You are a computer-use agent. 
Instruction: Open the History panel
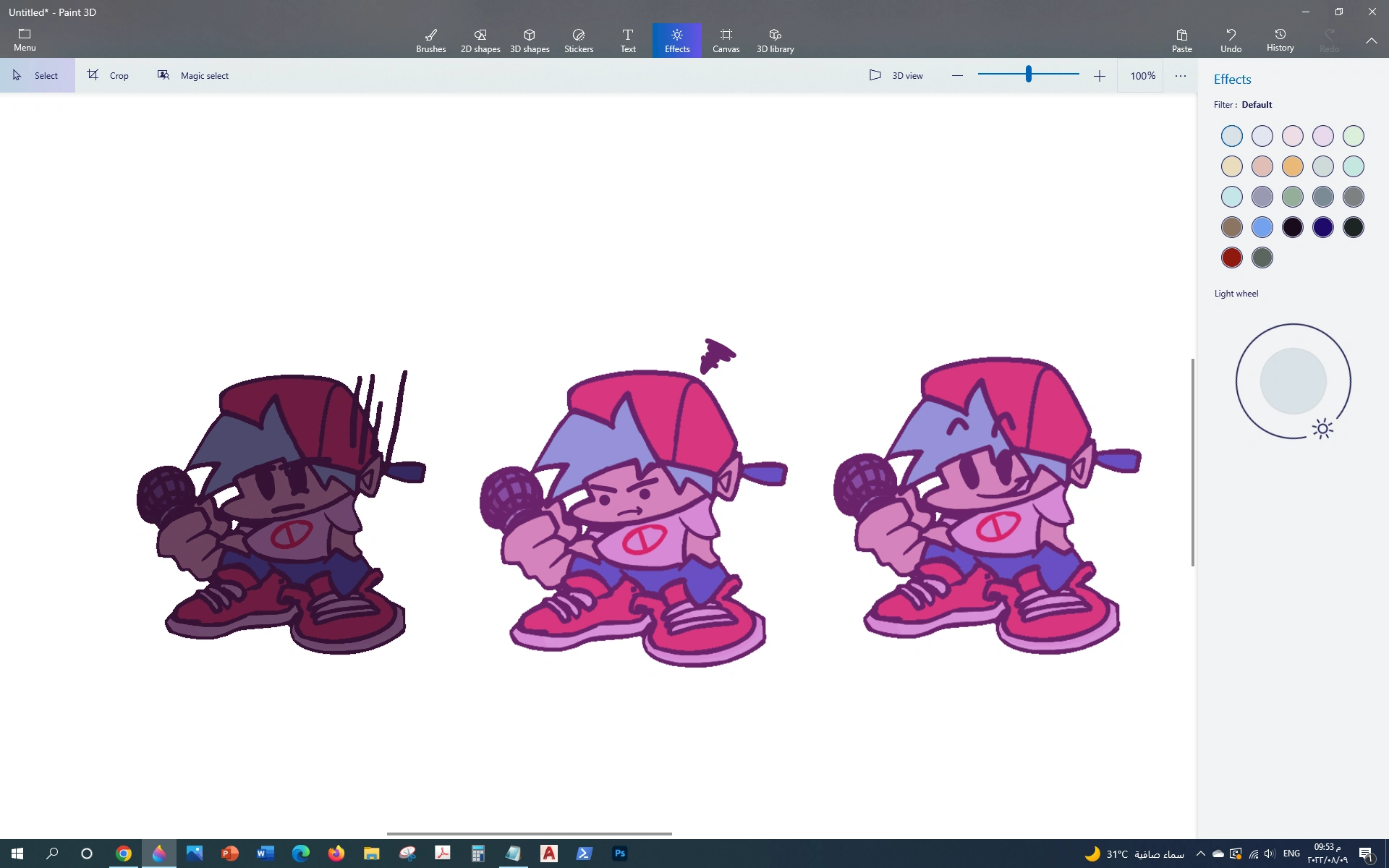pyautogui.click(x=1280, y=40)
